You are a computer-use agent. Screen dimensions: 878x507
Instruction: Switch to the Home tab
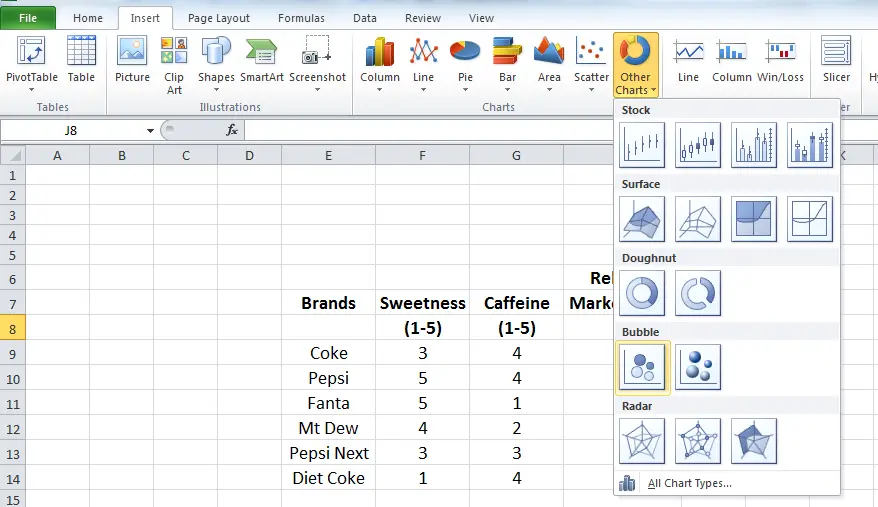coord(88,18)
